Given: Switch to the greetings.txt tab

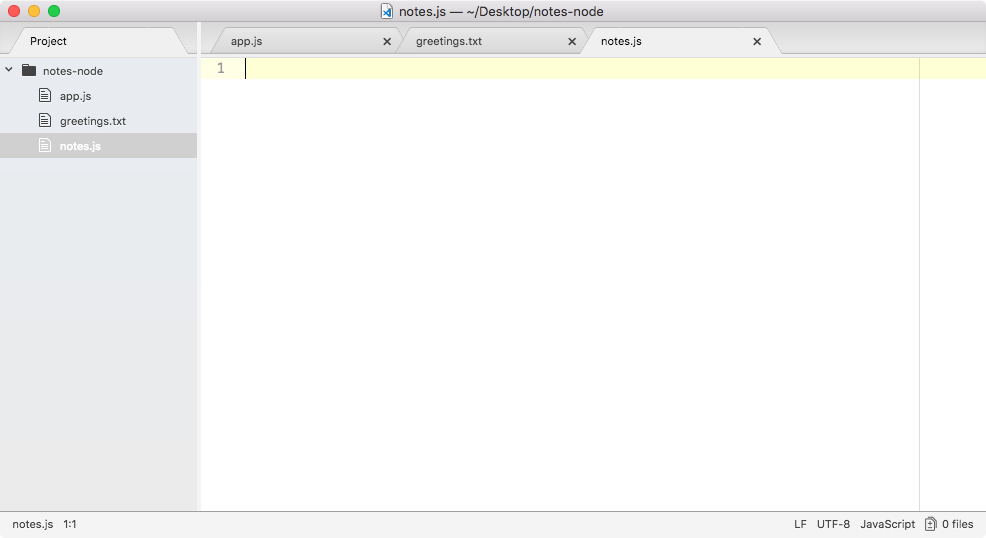Looking at the screenshot, I should pyautogui.click(x=449, y=41).
